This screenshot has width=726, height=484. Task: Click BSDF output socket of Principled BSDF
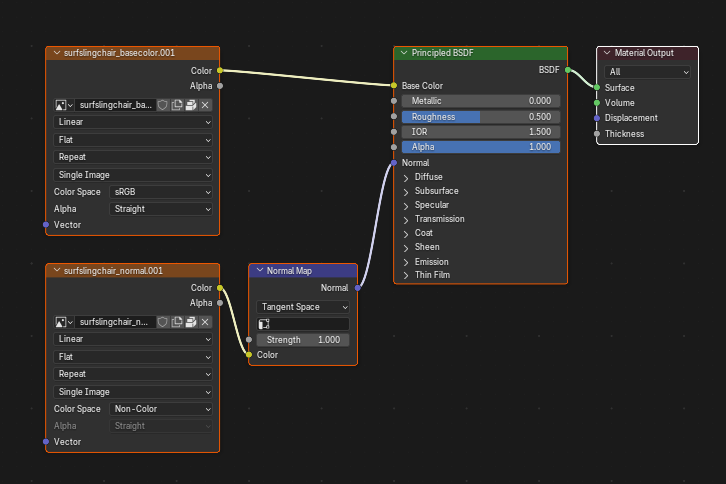(568, 70)
